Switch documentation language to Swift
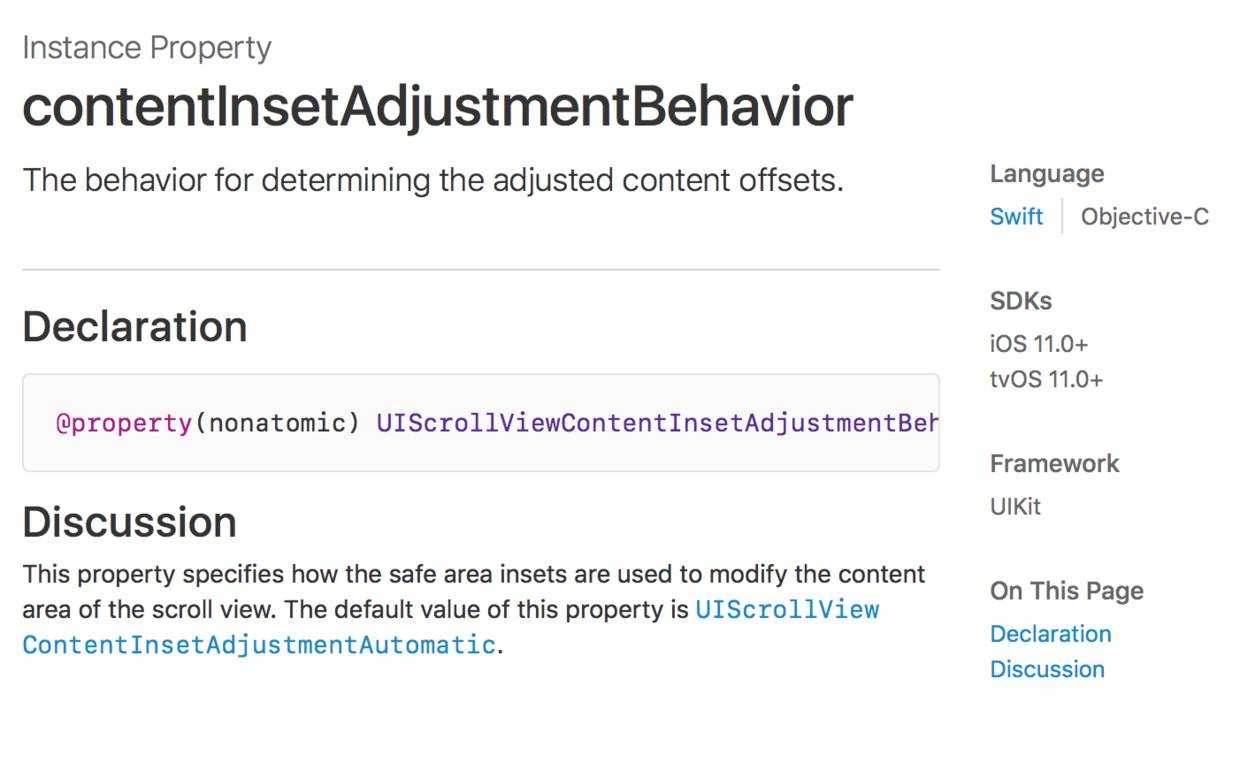 coord(1016,217)
